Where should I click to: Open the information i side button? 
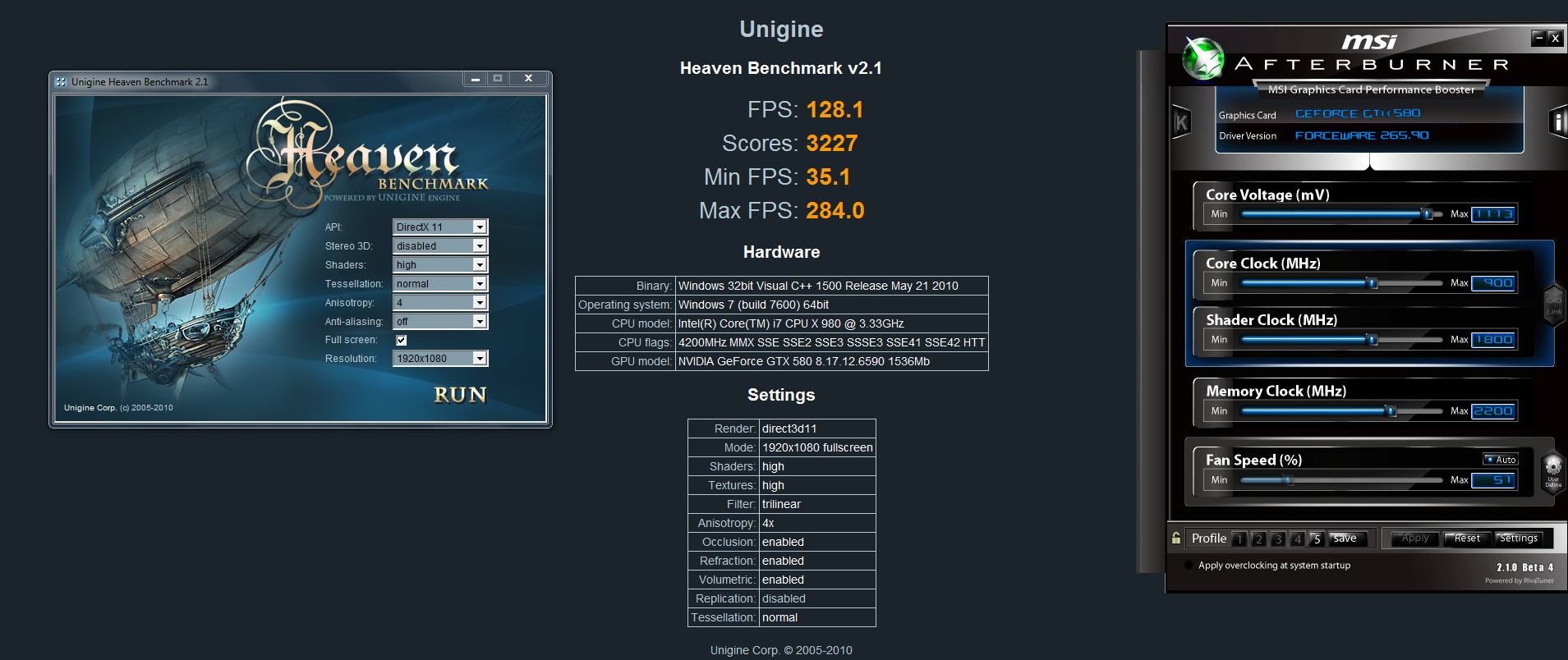coord(1558,122)
